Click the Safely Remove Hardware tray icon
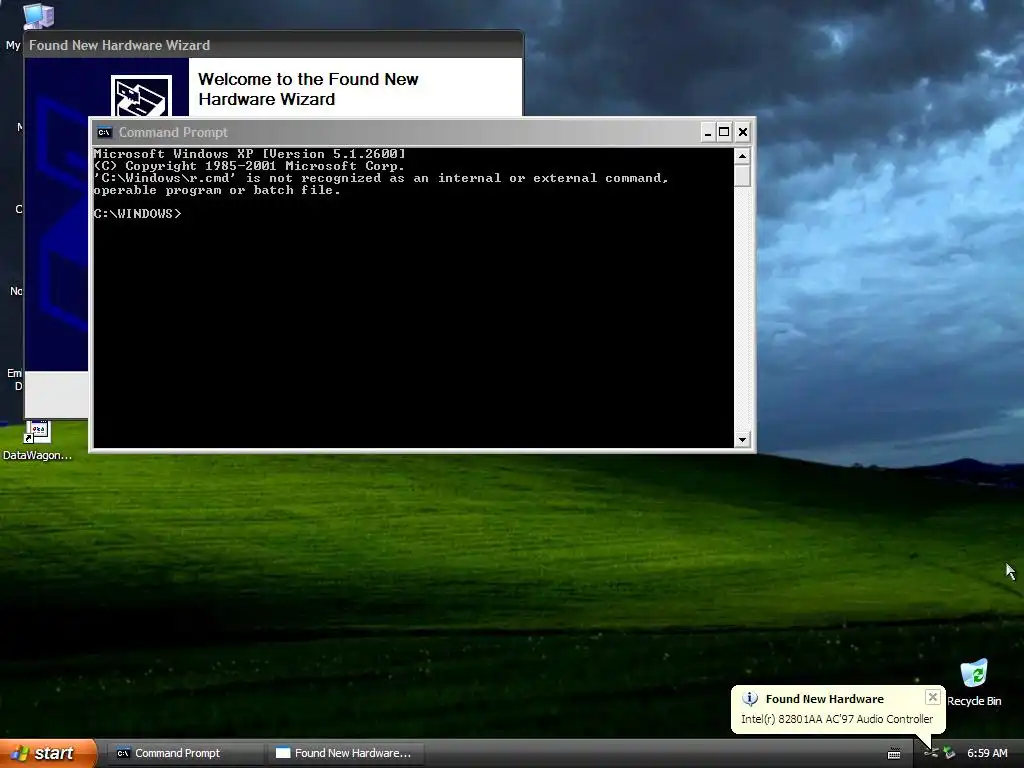The height and width of the screenshot is (768, 1024). pyautogui.click(x=949, y=753)
